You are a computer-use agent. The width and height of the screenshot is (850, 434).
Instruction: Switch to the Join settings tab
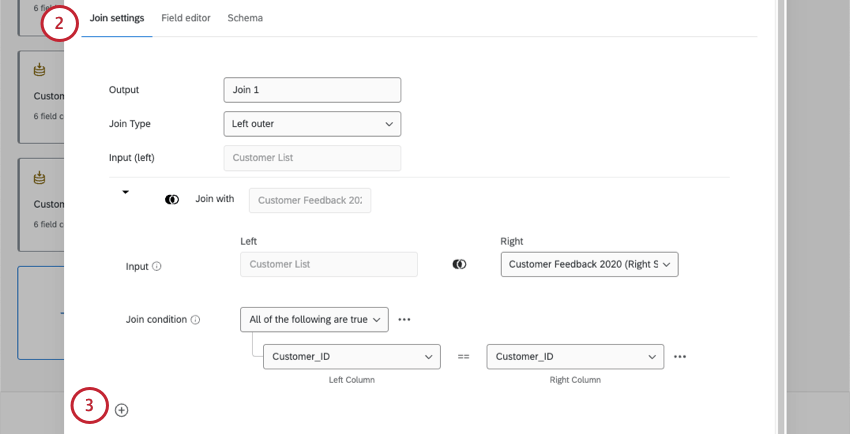point(117,18)
